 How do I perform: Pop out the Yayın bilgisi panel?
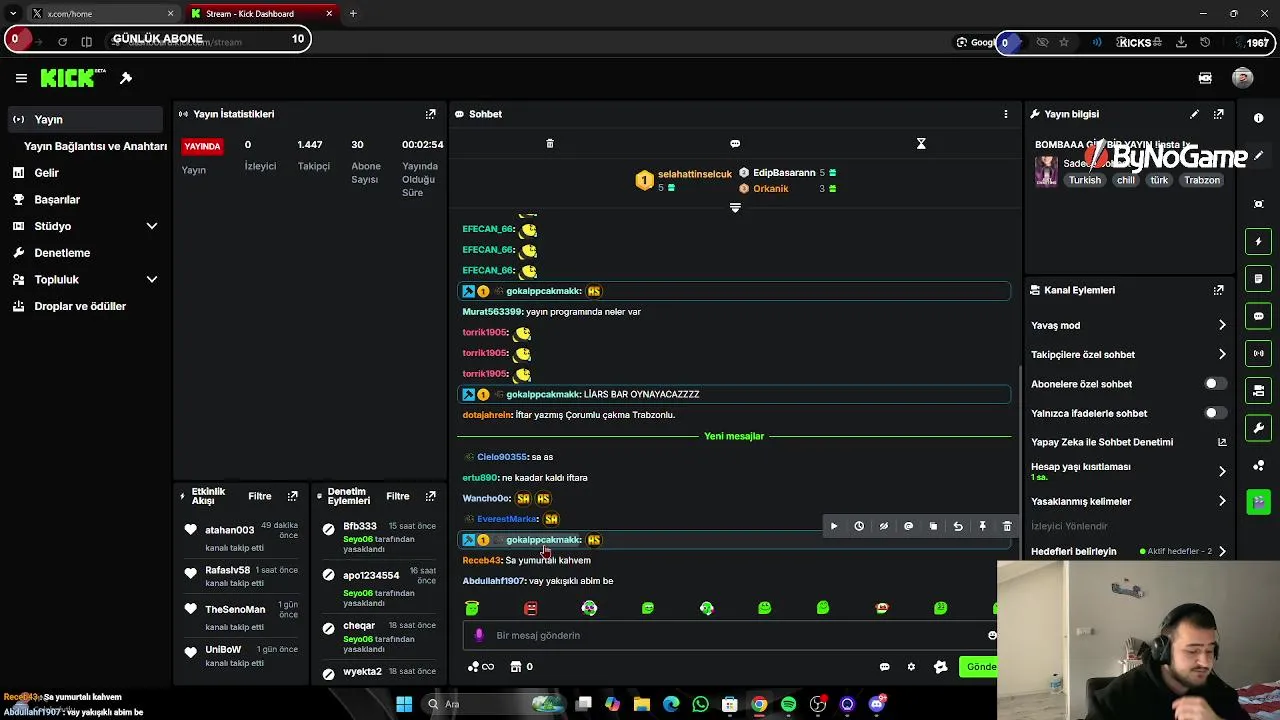[x=1219, y=114]
